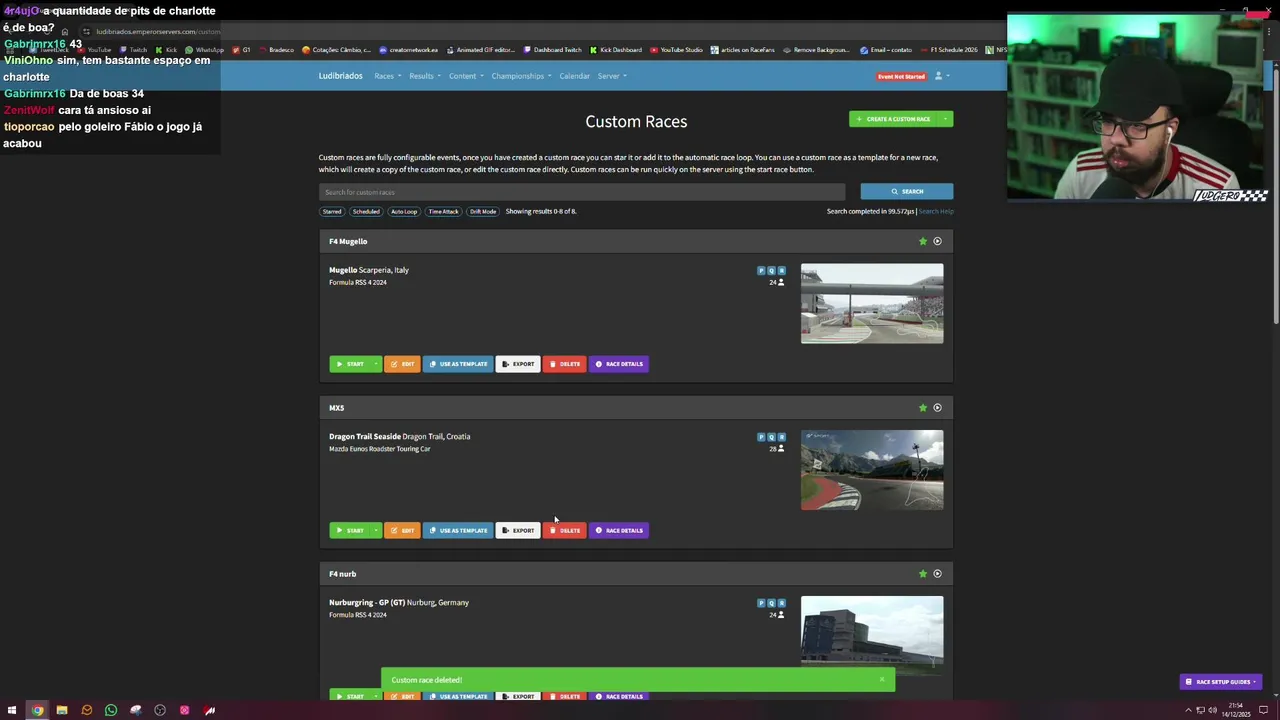This screenshot has height=720, width=1280.
Task: Toggle the Starred filter
Action: point(332,211)
